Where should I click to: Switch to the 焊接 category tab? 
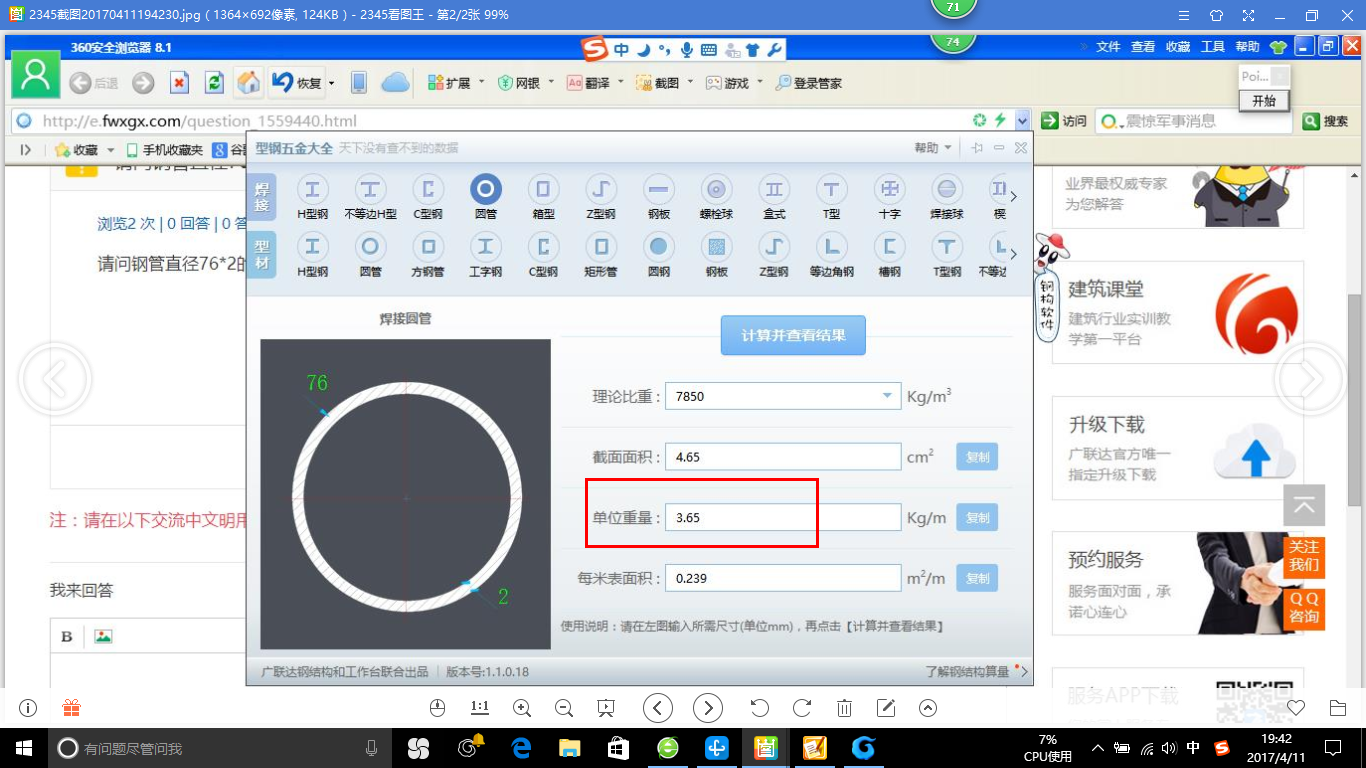(262, 197)
